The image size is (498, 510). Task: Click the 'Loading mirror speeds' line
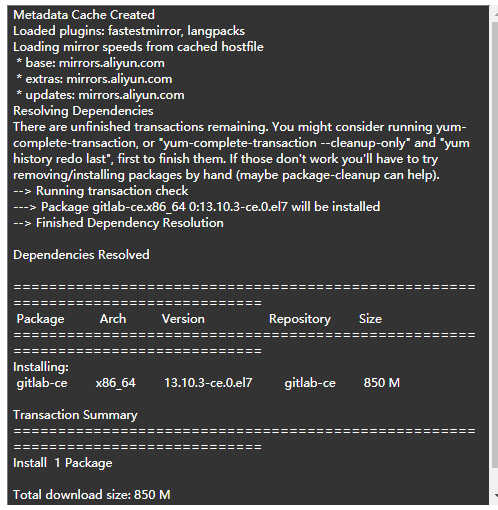[x=138, y=47]
